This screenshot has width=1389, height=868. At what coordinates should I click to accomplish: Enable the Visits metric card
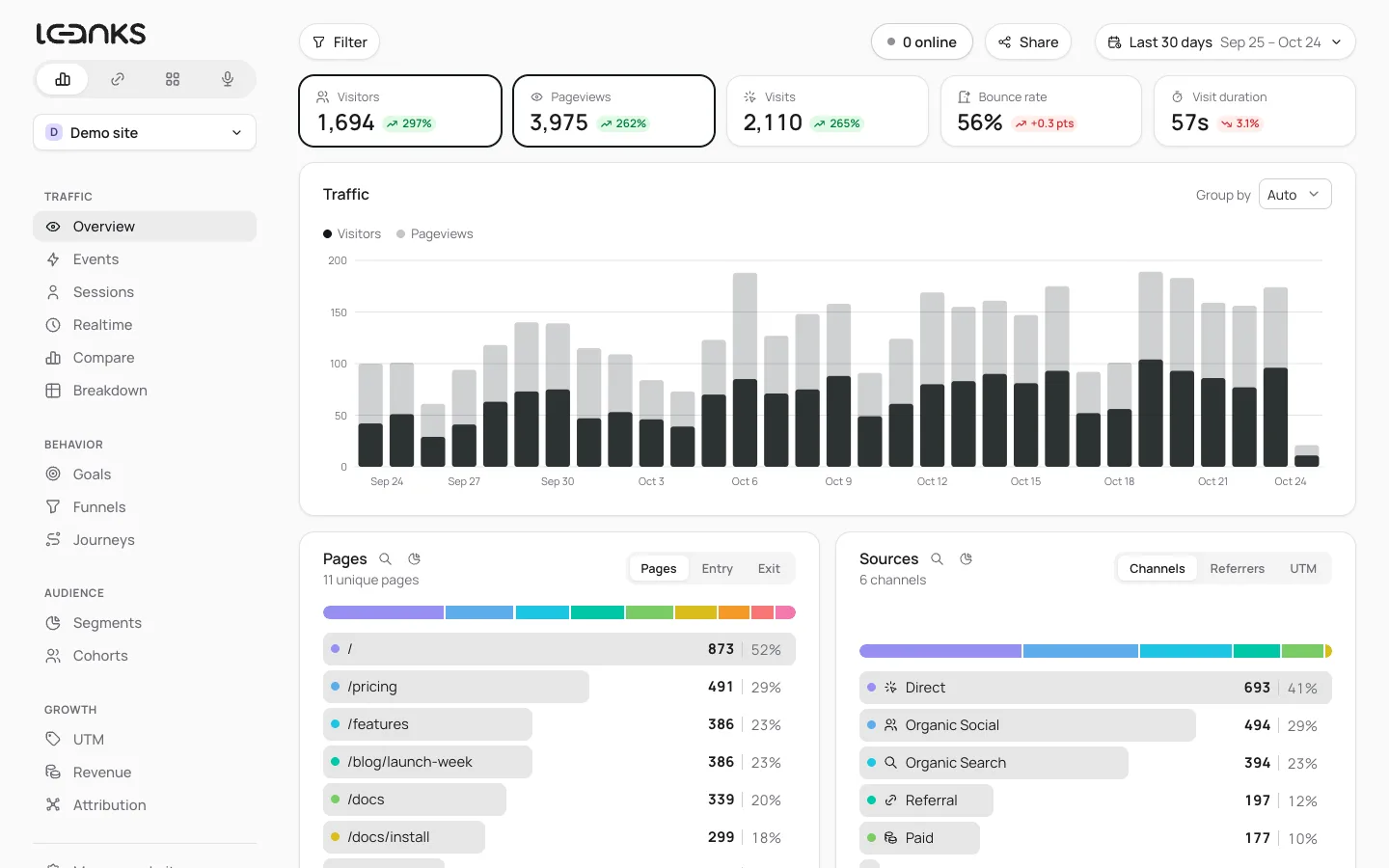point(828,111)
